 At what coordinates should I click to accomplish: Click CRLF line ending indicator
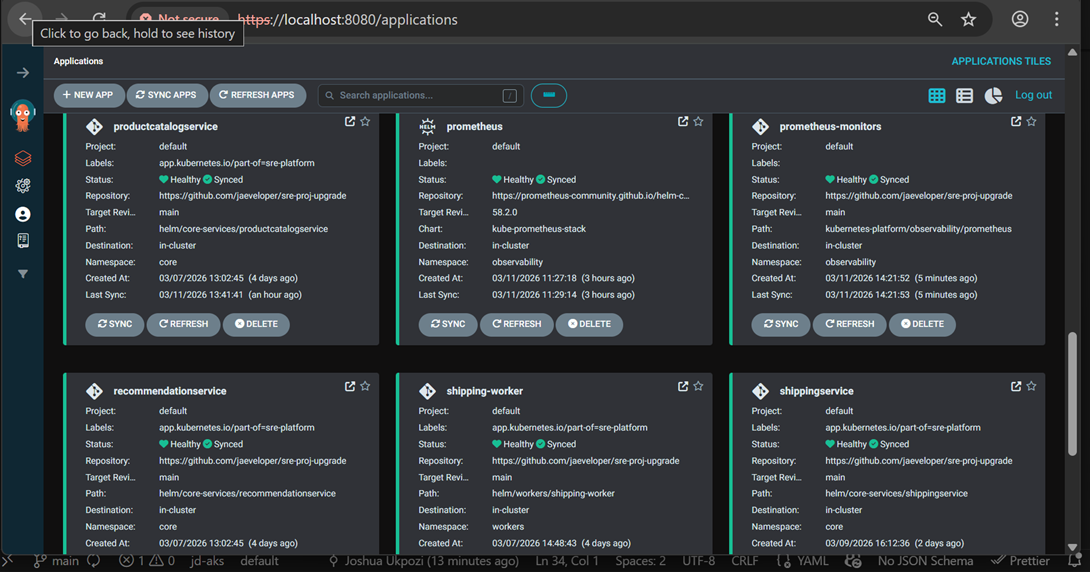(745, 561)
